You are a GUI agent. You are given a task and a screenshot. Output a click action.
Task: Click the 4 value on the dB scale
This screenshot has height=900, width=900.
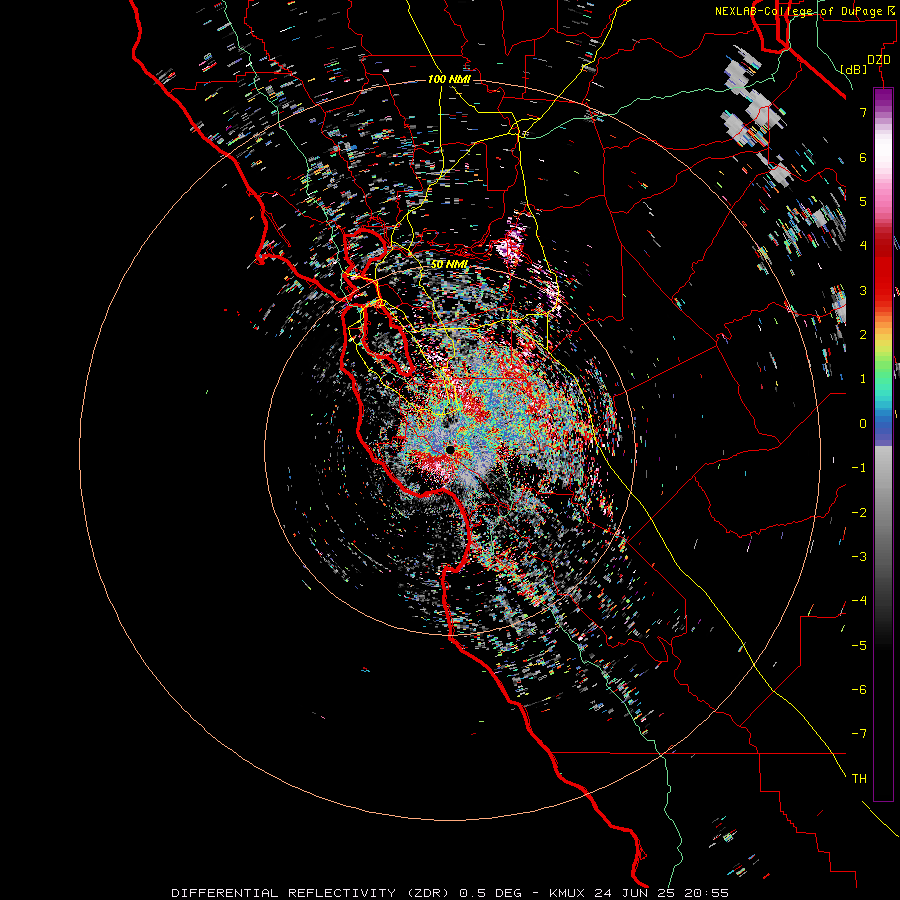[863, 246]
